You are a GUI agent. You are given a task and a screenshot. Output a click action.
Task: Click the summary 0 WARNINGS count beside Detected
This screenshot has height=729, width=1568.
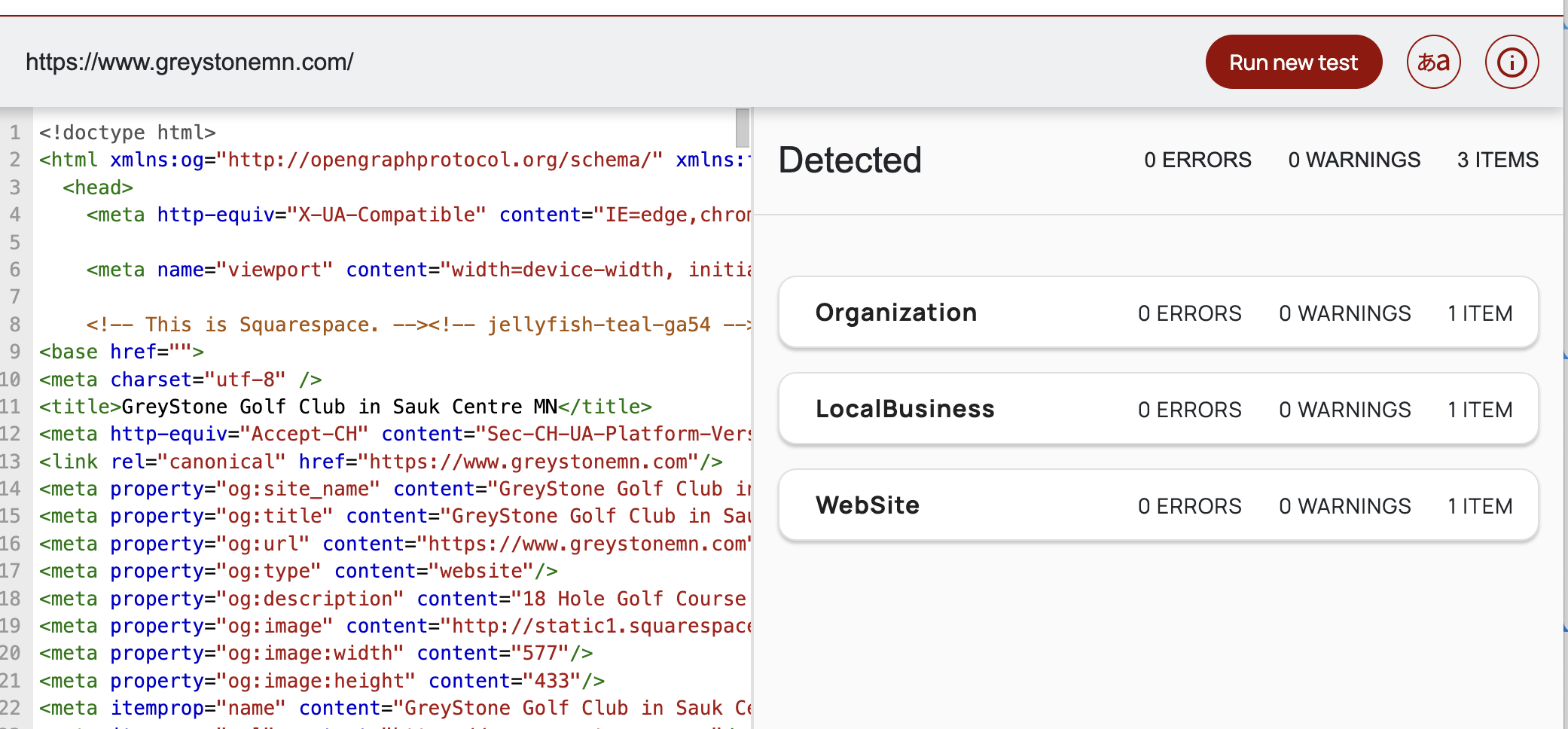click(x=1354, y=160)
